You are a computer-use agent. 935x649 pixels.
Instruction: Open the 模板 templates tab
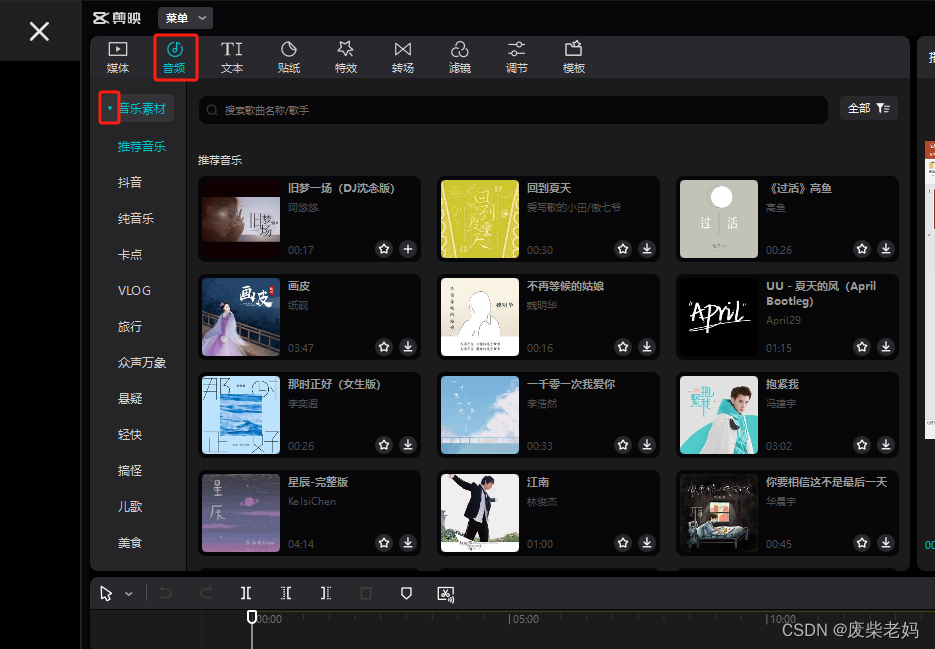tap(574, 57)
